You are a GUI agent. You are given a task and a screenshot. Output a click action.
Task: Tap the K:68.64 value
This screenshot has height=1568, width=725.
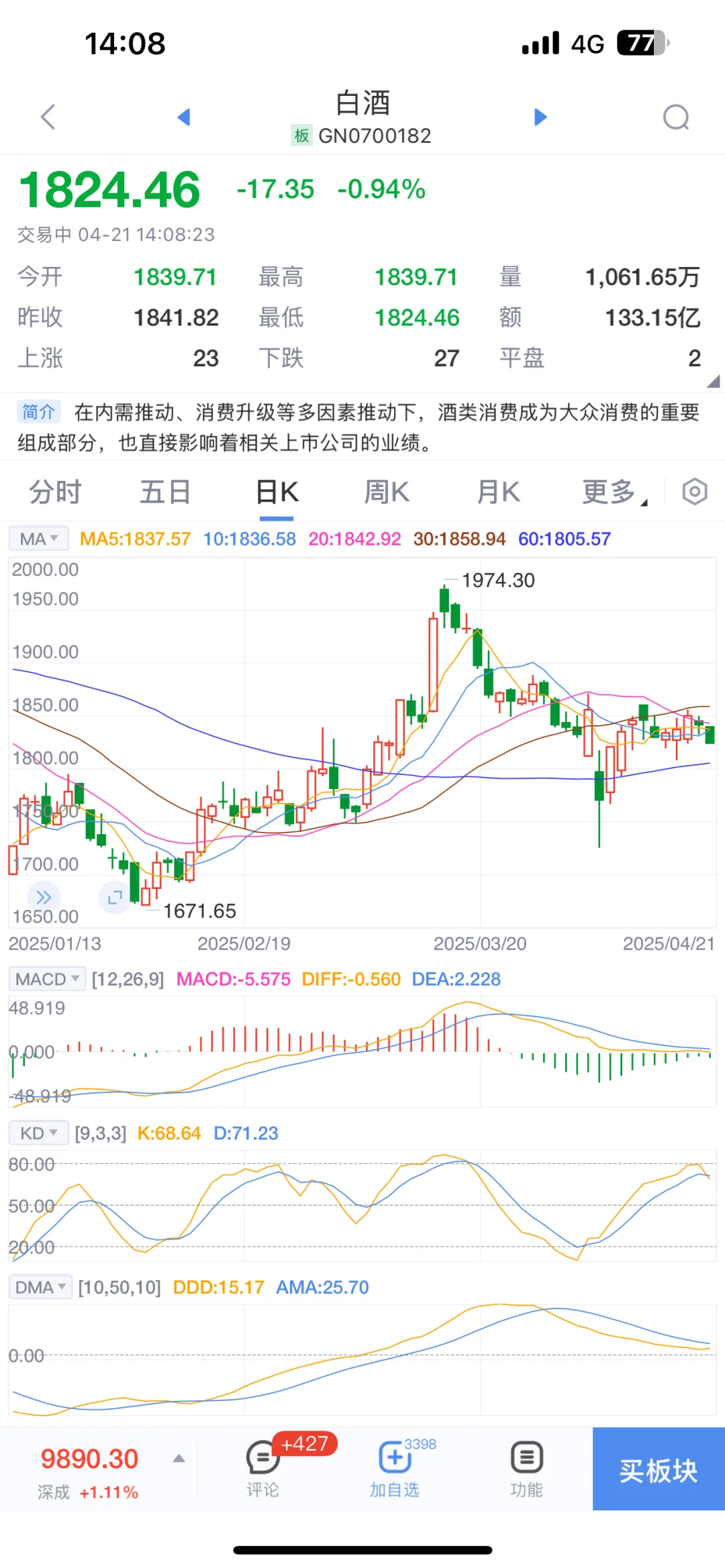[x=169, y=1133]
